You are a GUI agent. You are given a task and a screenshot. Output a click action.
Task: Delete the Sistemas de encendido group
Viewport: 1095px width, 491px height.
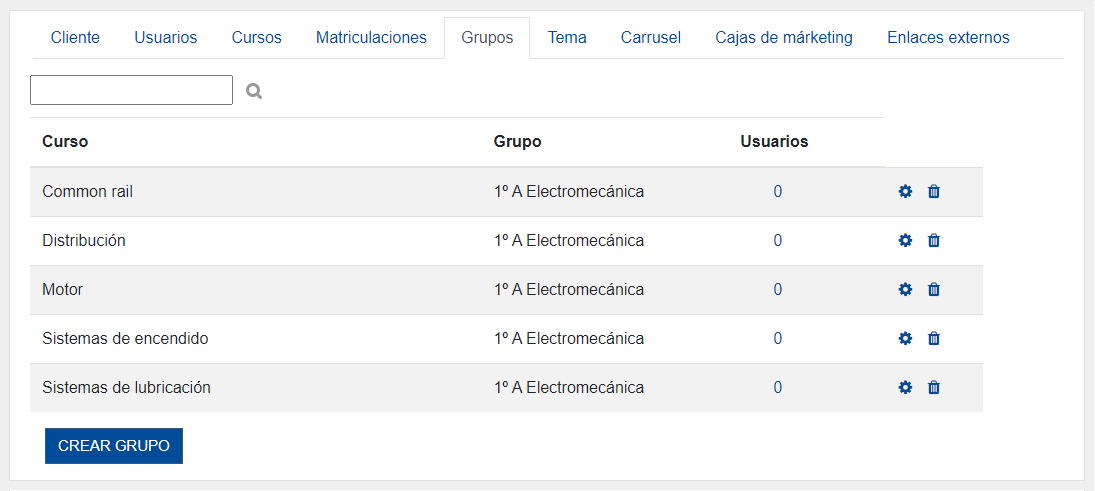coord(934,338)
